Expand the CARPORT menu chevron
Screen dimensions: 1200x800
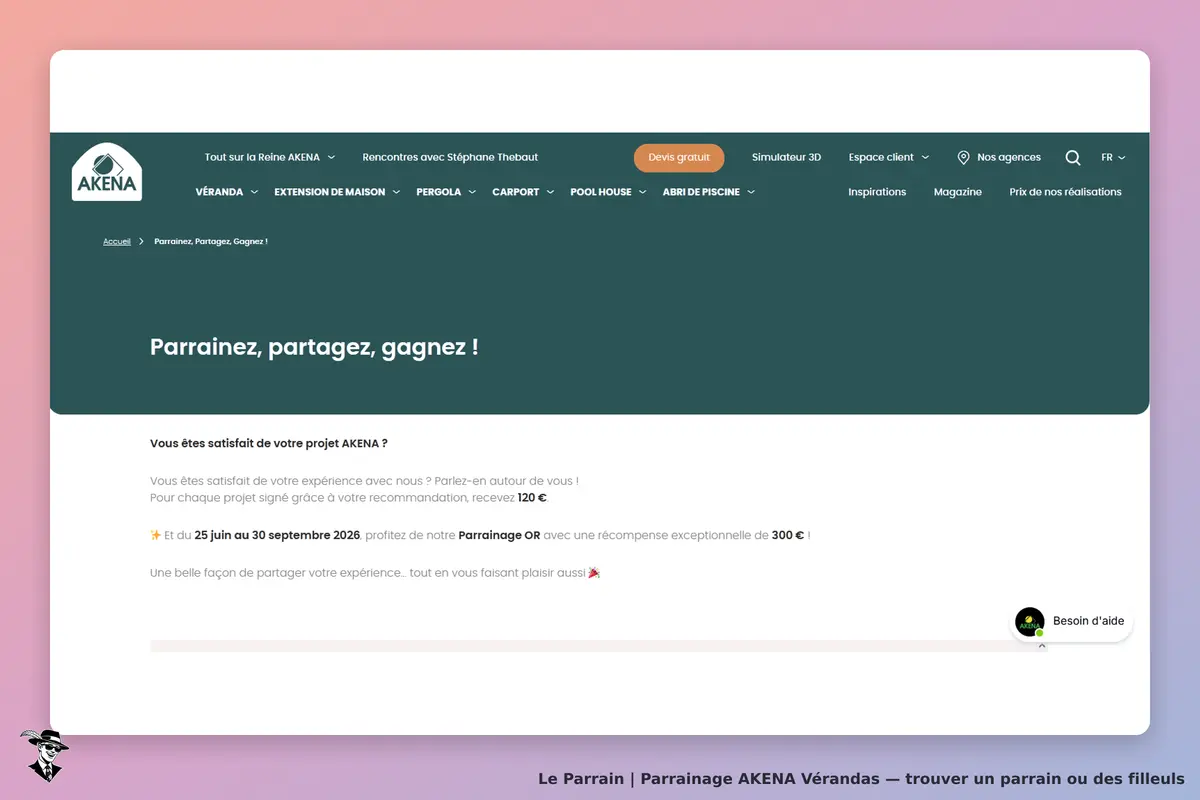click(x=550, y=192)
